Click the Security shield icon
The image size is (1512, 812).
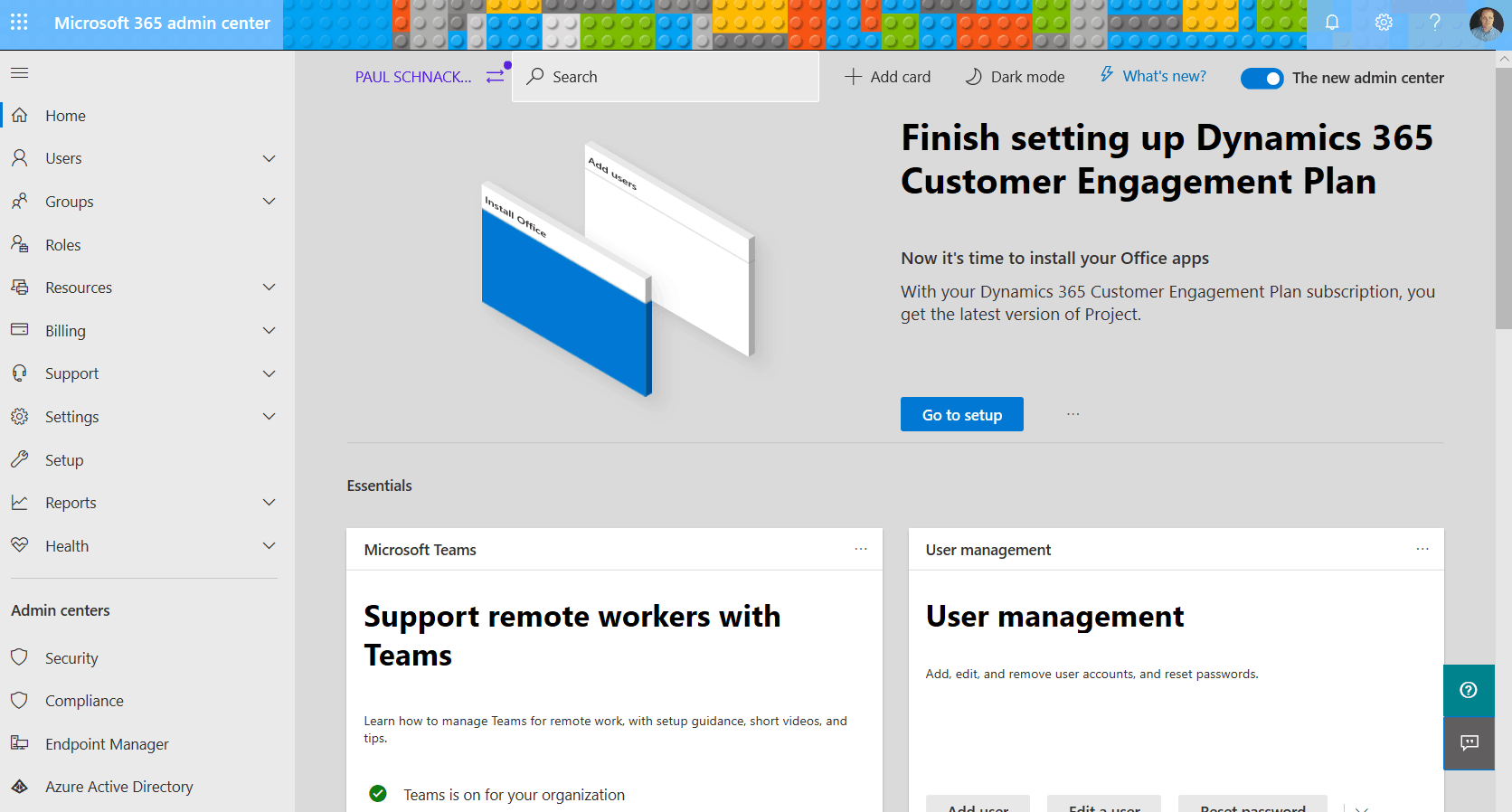pyautogui.click(x=20, y=657)
